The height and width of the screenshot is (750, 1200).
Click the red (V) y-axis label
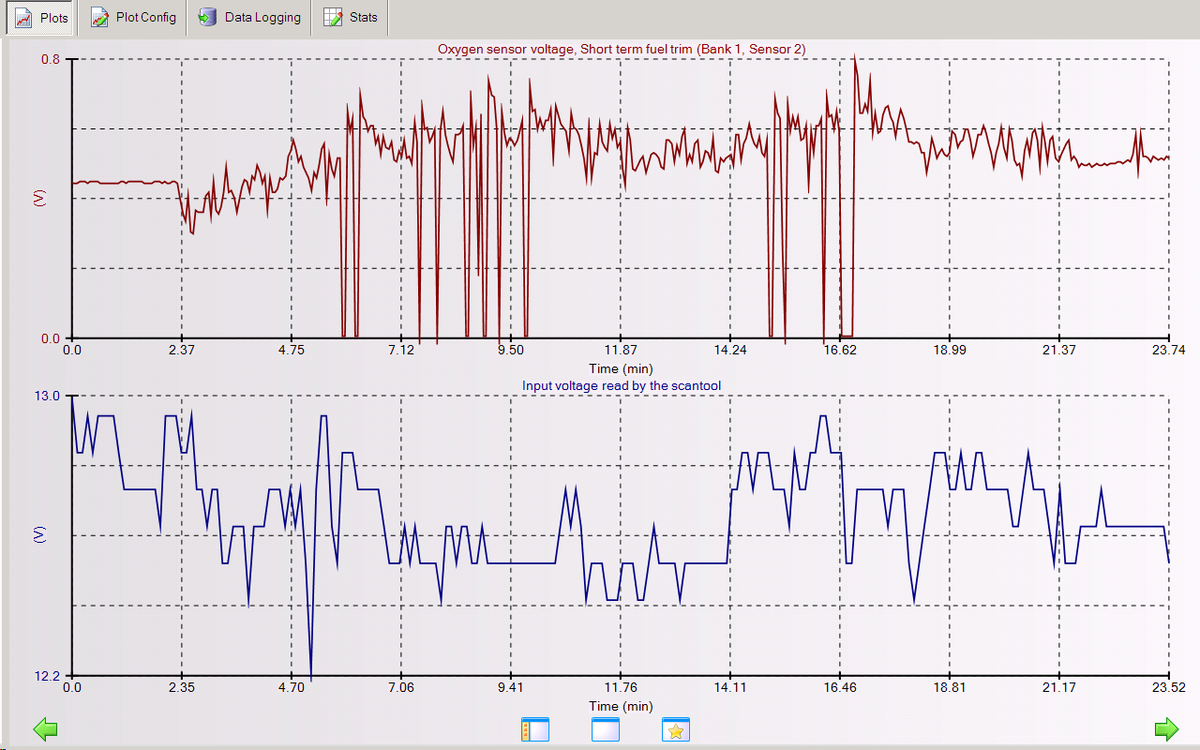pyautogui.click(x=40, y=198)
